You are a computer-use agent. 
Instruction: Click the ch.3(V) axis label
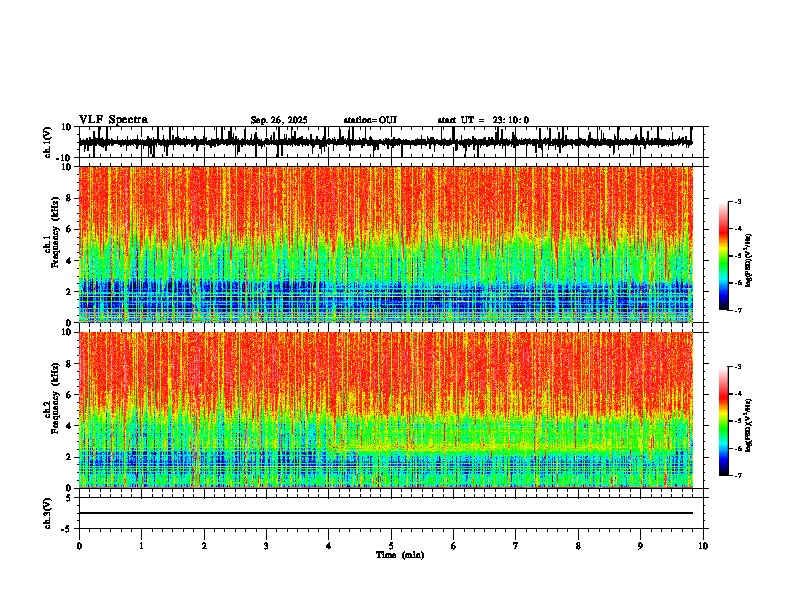(x=48, y=513)
